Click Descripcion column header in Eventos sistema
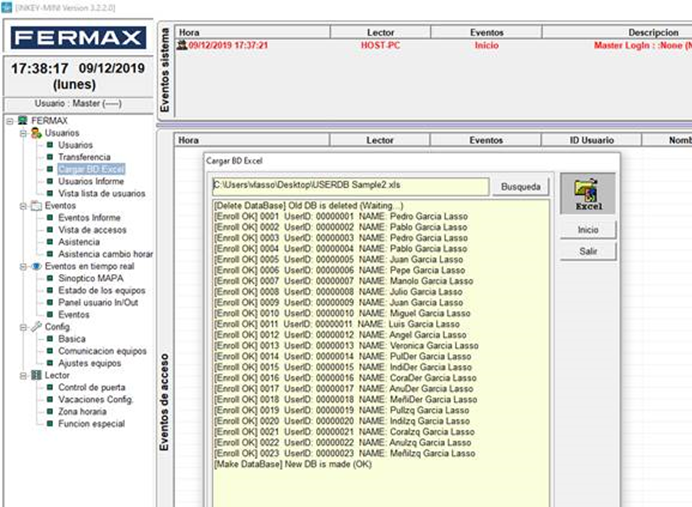 coord(618,32)
